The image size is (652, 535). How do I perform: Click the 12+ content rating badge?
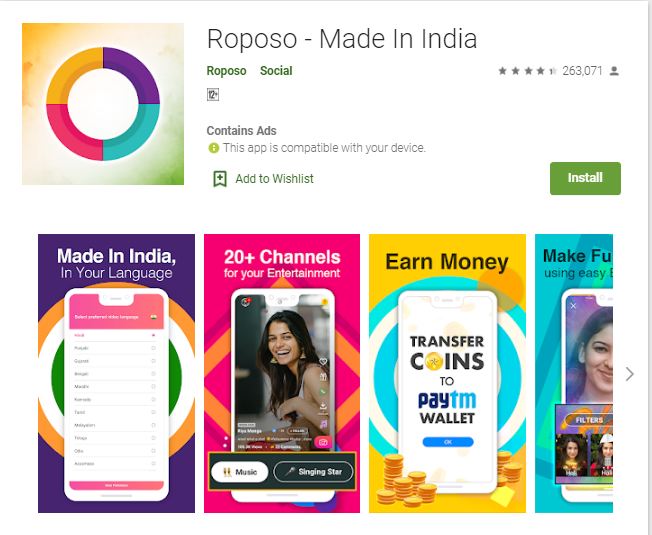tap(213, 95)
